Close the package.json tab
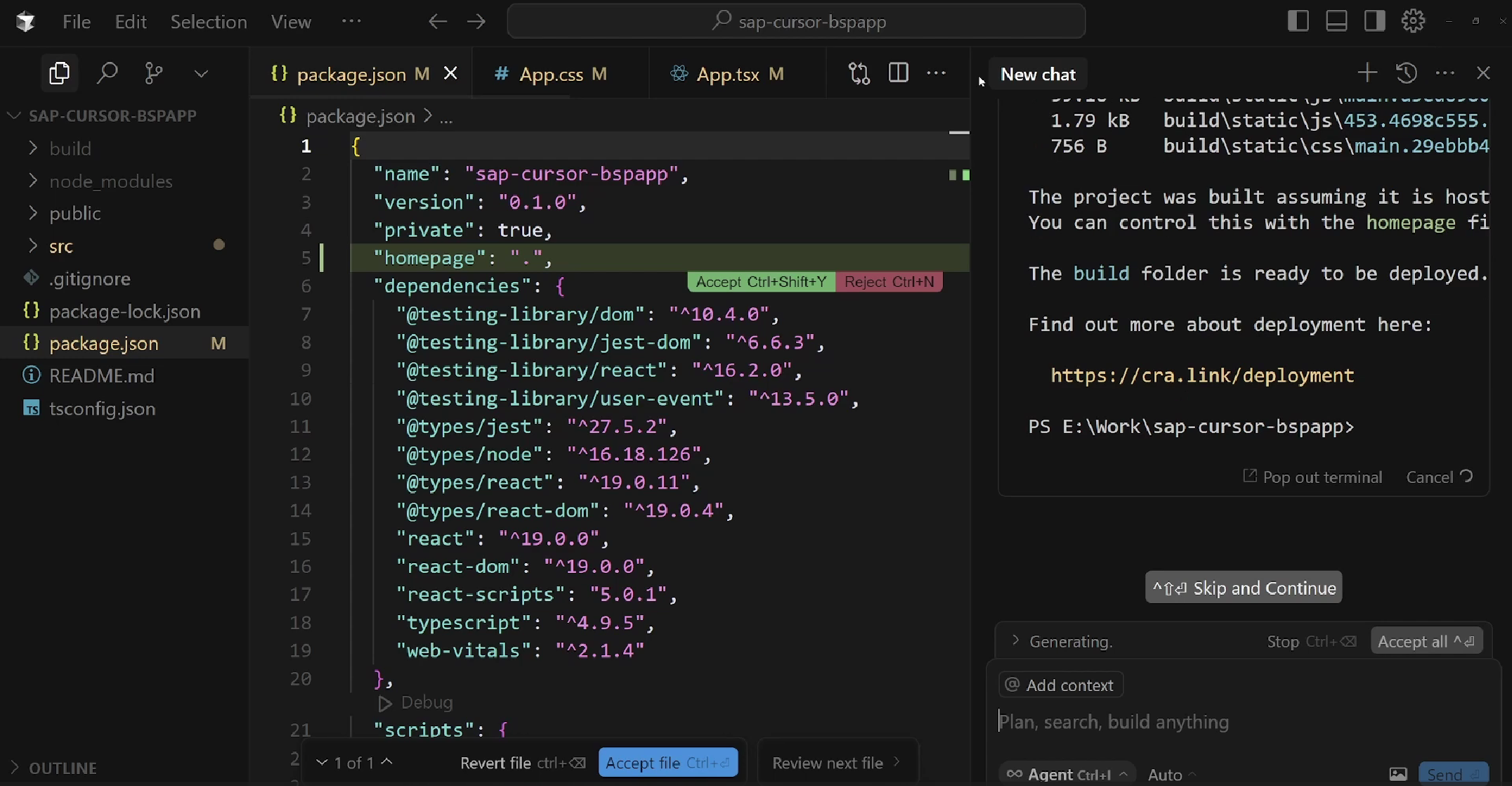The width and height of the screenshot is (1512, 786). click(x=450, y=73)
